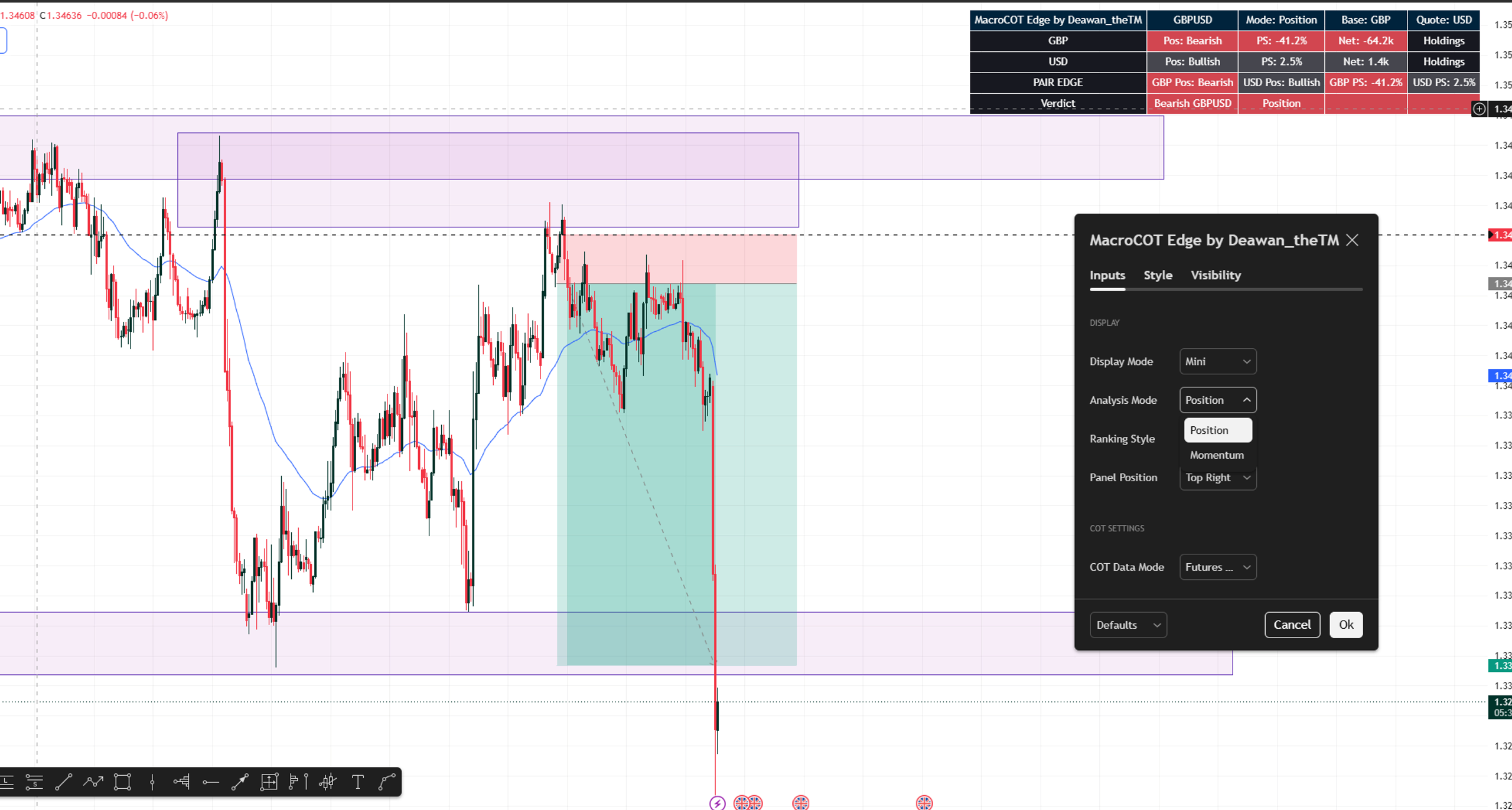
Task: Click the 'PAIR EDGE' row label
Action: (1058, 83)
